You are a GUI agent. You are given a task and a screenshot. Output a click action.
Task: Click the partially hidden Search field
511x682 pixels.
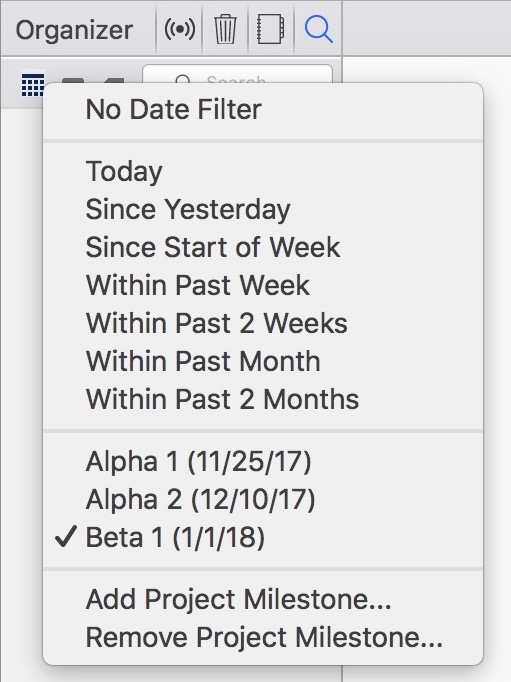pyautogui.click(x=237, y=74)
